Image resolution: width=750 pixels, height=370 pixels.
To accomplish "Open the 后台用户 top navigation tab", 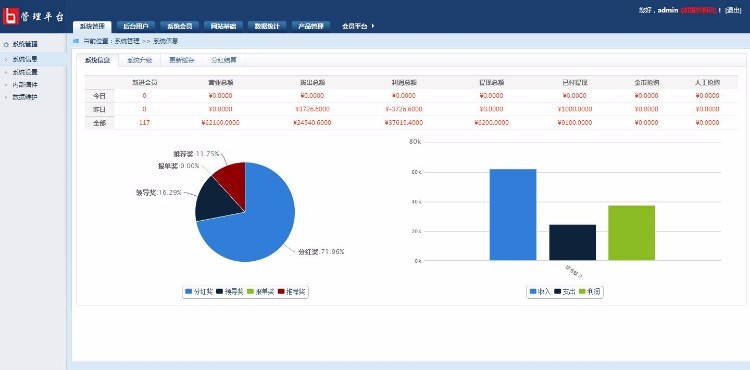I will tap(136, 26).
